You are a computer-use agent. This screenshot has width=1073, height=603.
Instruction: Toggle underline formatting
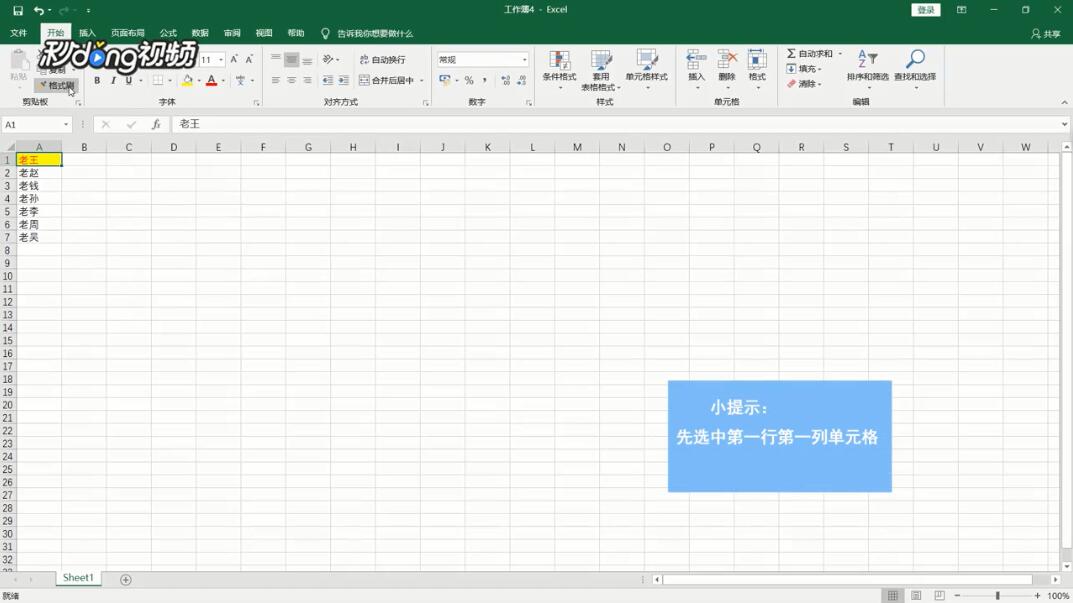coord(129,81)
